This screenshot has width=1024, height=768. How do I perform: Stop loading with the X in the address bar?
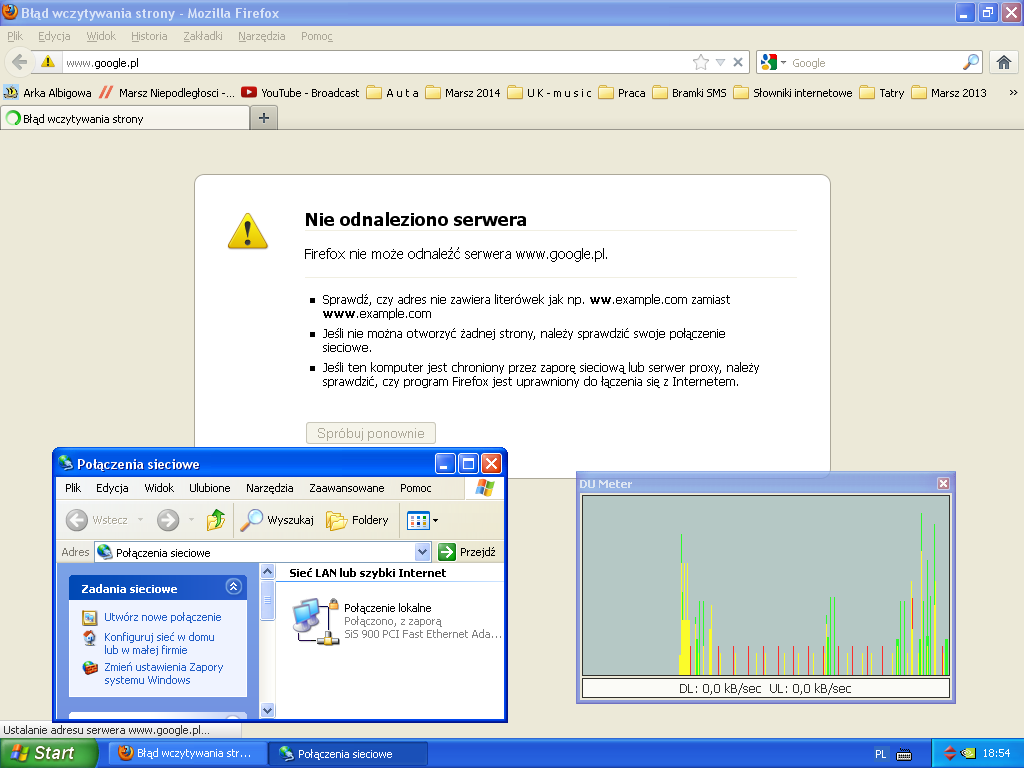point(738,62)
